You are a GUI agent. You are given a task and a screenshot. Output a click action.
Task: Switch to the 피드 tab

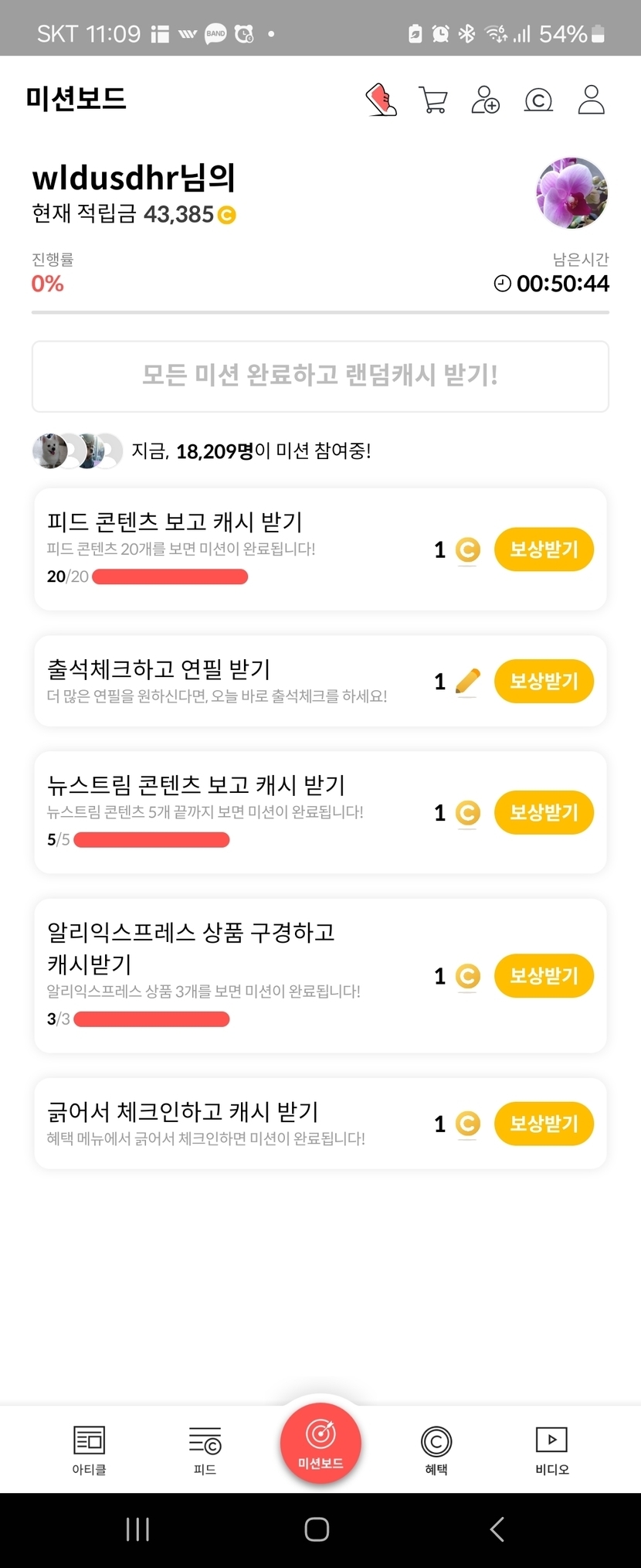coord(205,1450)
